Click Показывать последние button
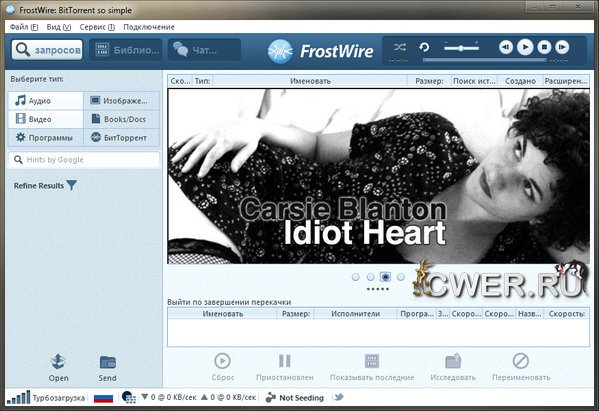The image size is (599, 411). tap(372, 367)
